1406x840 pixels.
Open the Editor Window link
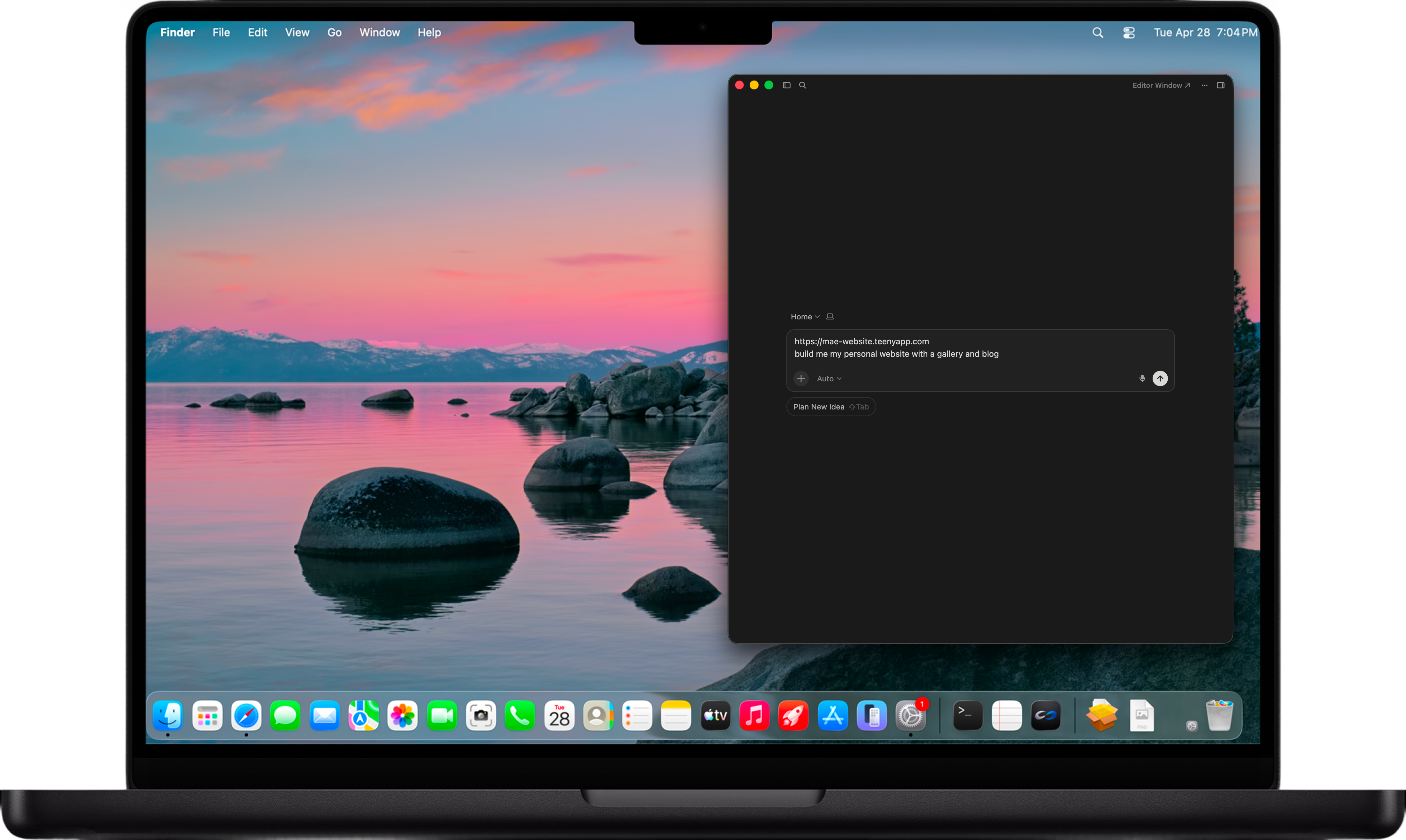click(x=1161, y=86)
